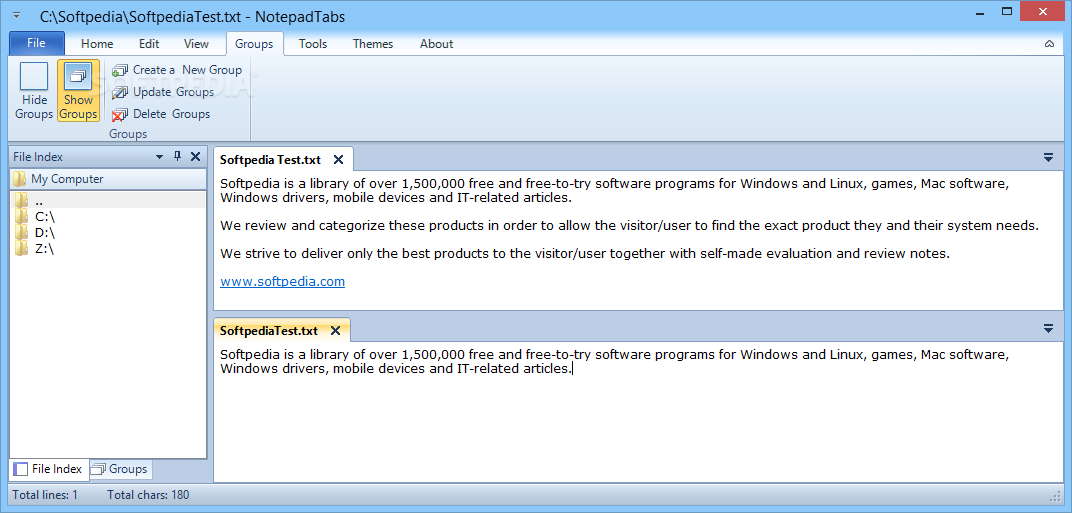Screen dimensions: 1072x513
Task: Open the quick access toolbar dropdown
Action: (17, 16)
